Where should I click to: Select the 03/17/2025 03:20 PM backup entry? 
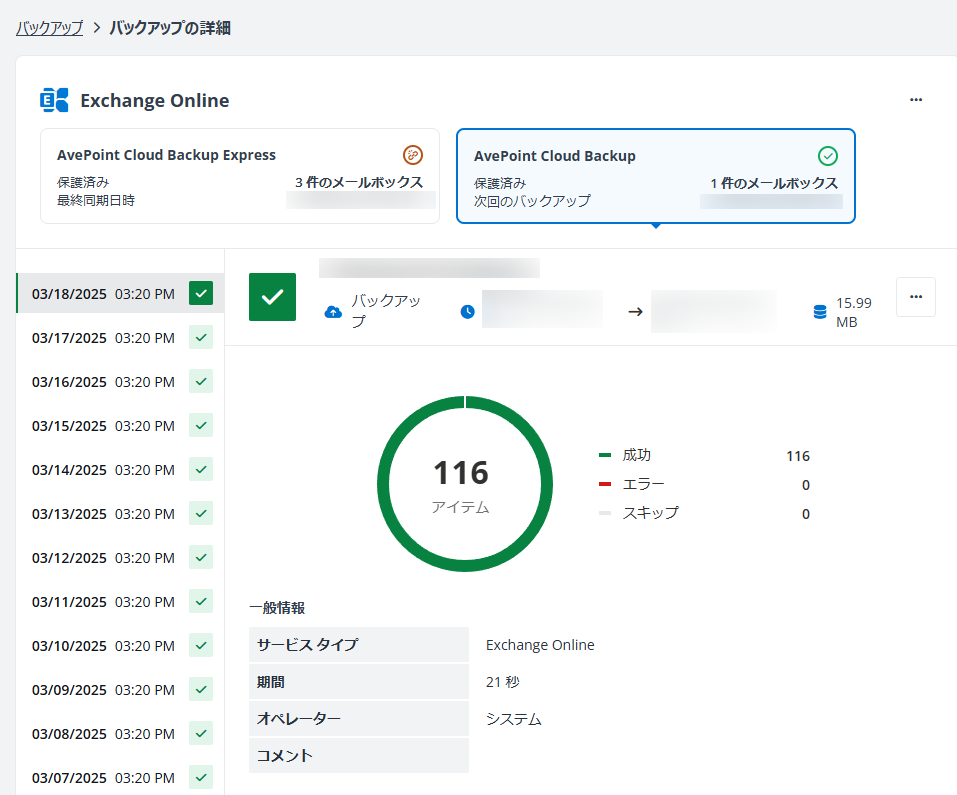click(x=120, y=337)
